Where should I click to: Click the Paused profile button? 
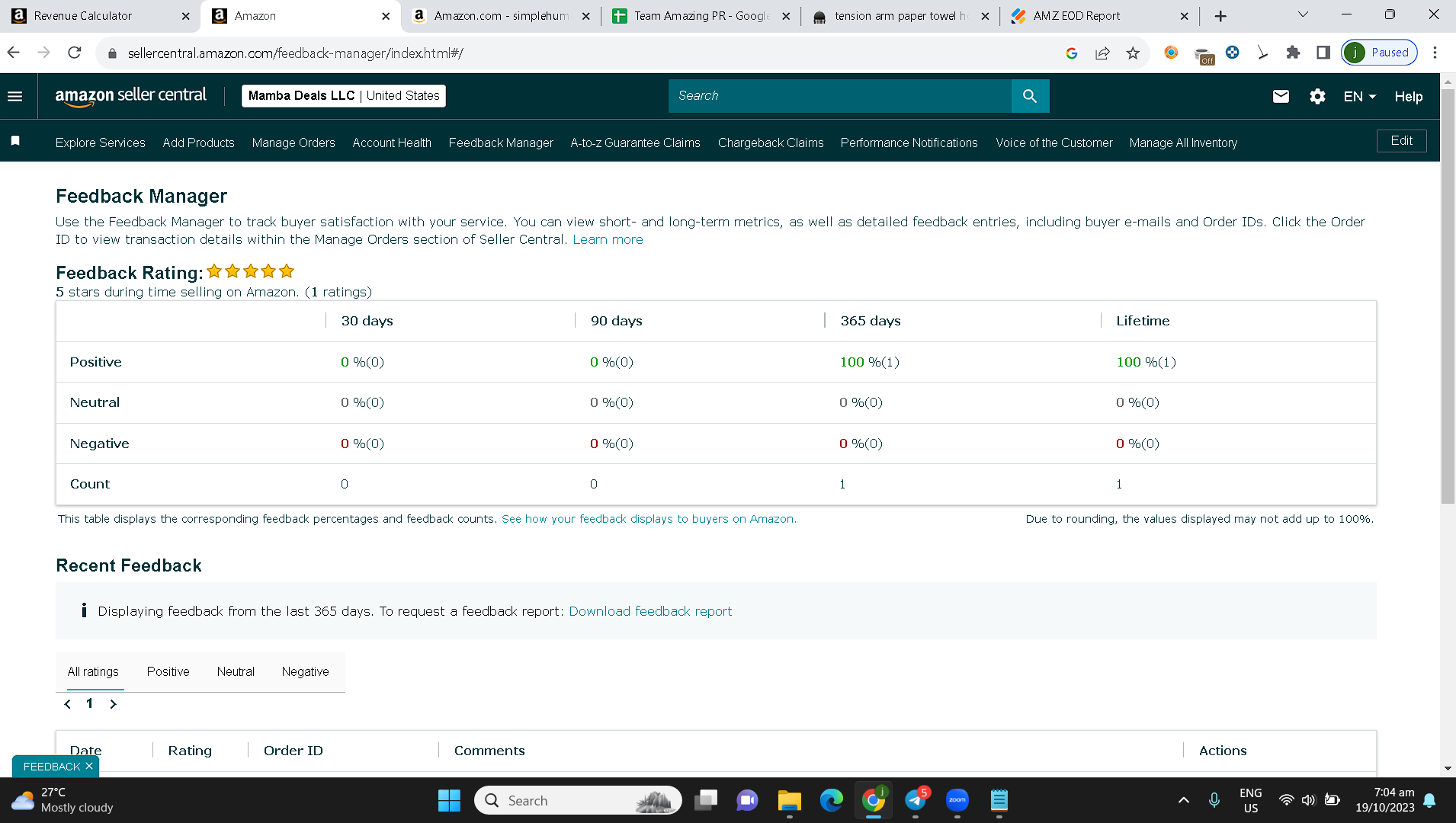click(x=1380, y=53)
